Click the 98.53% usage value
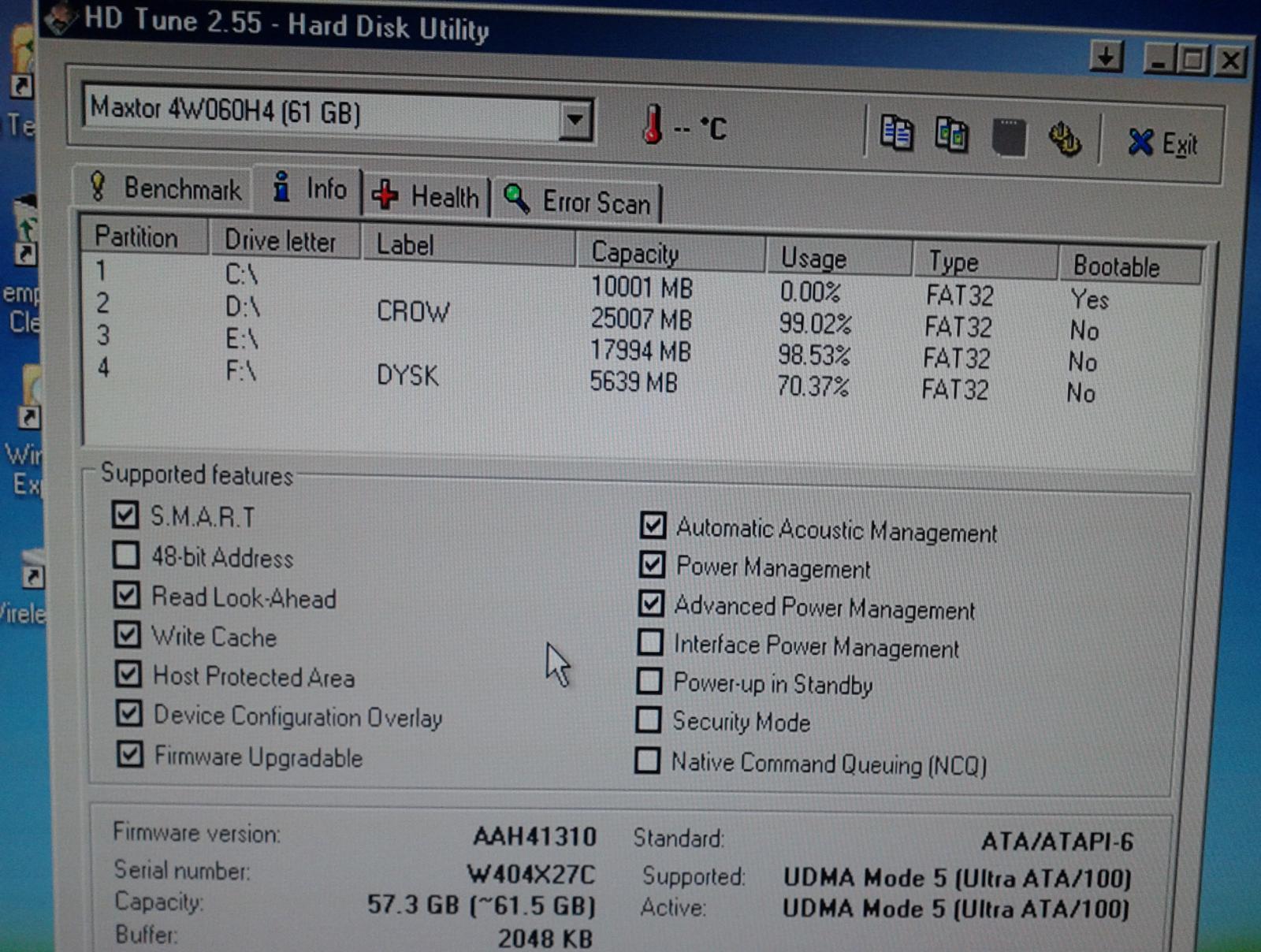The height and width of the screenshot is (952, 1261). 814,355
